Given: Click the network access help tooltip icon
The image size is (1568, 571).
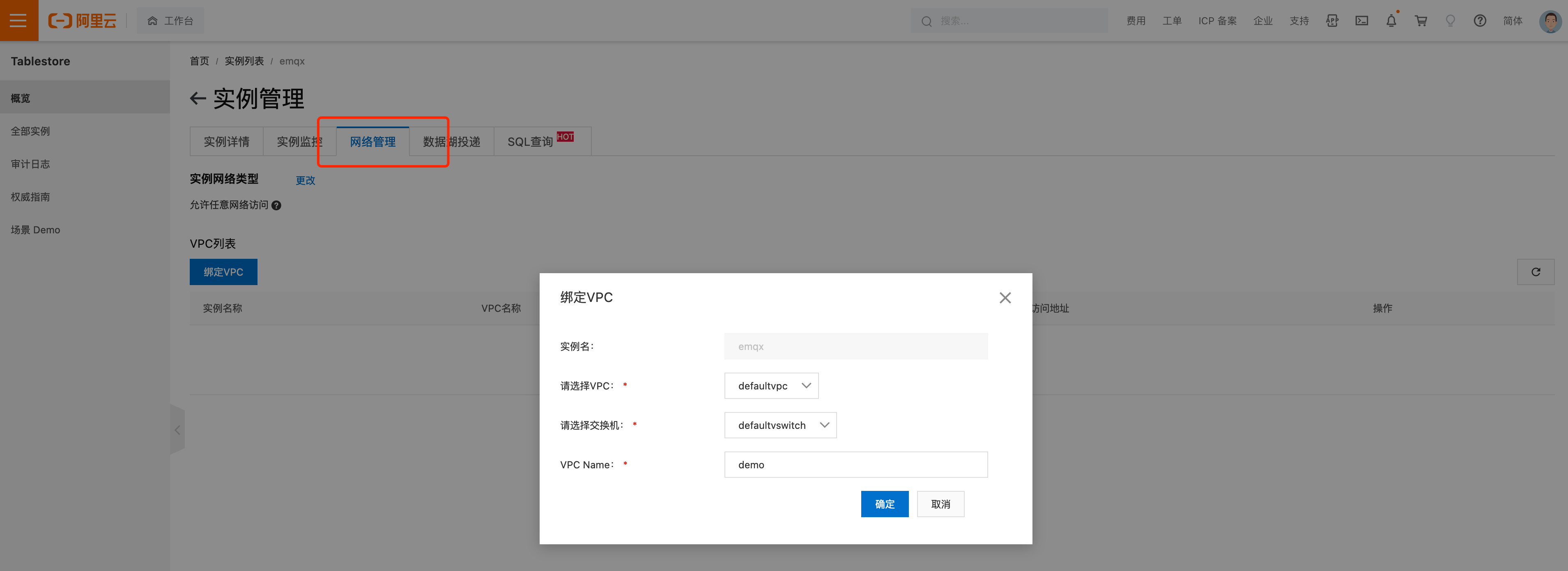Looking at the screenshot, I should point(276,206).
